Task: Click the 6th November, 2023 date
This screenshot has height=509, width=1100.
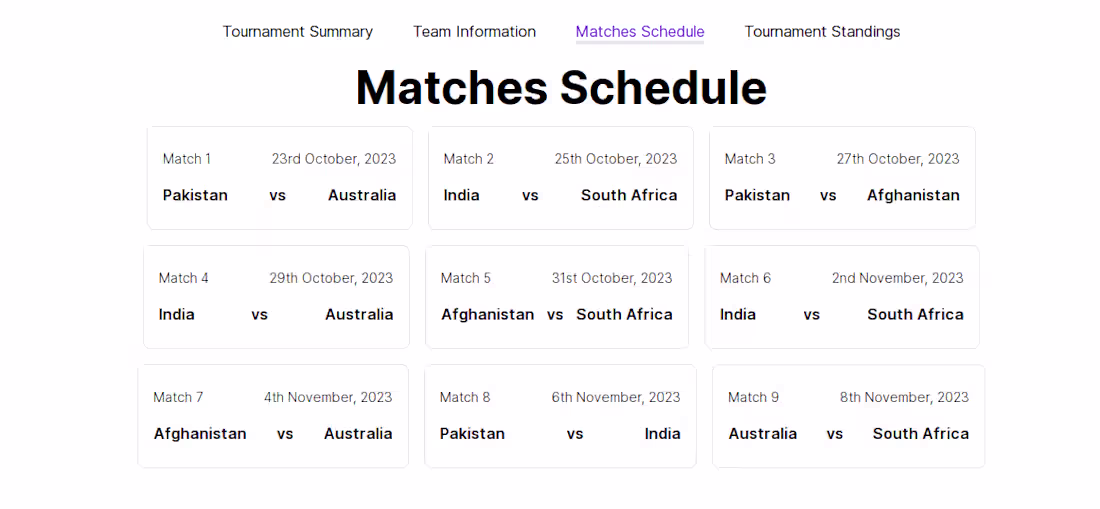Action: pos(615,398)
